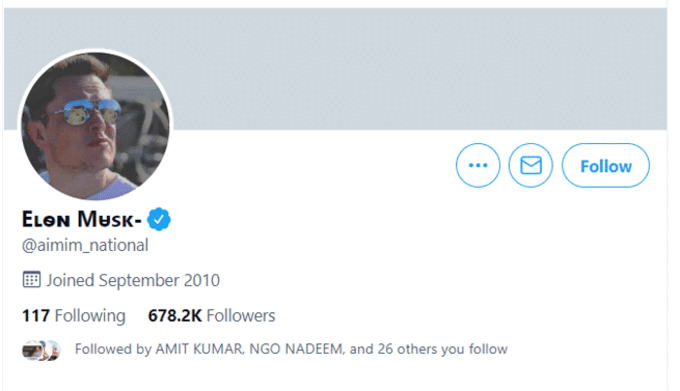Click the rightmost mutual follower avatar
Viewport: 680px width, 391px height.
52,350
